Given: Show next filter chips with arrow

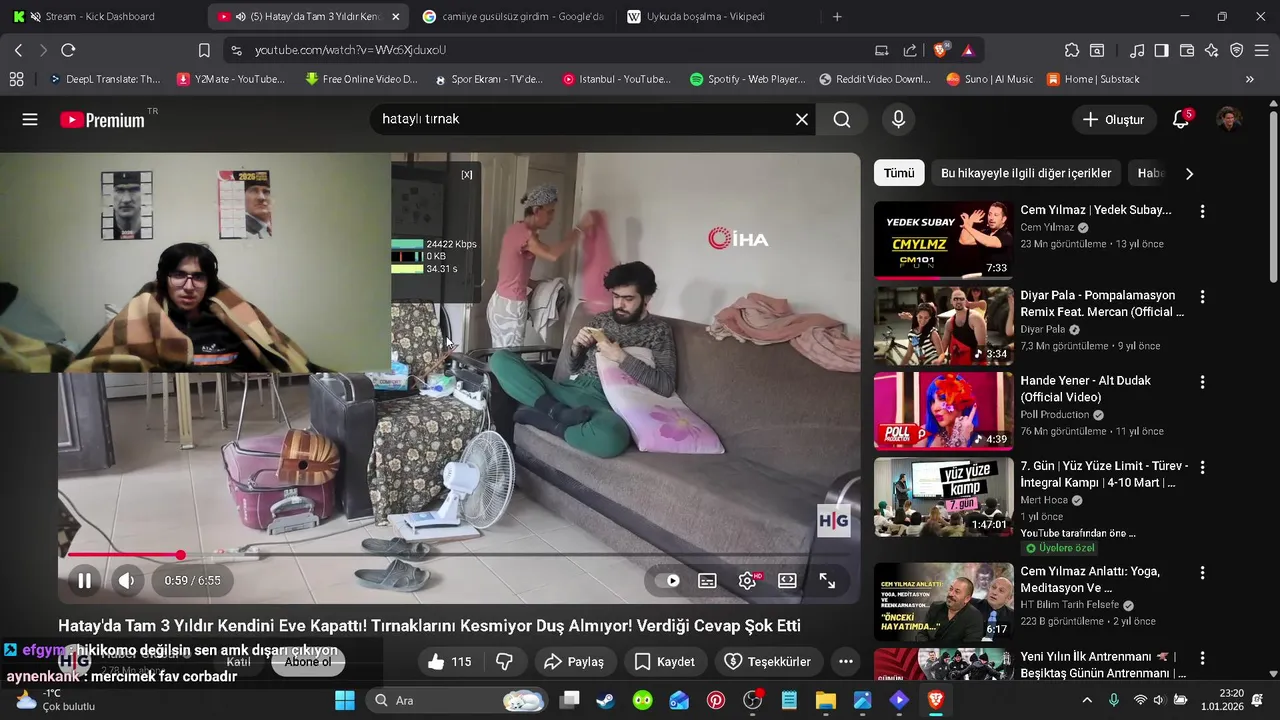Looking at the screenshot, I should point(1189,173).
